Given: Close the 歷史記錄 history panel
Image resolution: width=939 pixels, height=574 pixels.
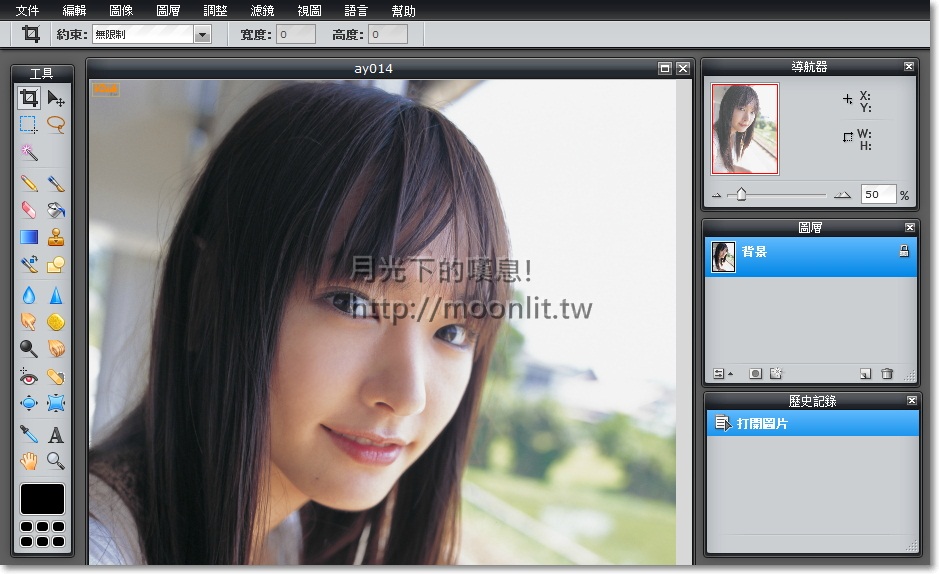Looking at the screenshot, I should point(911,400).
